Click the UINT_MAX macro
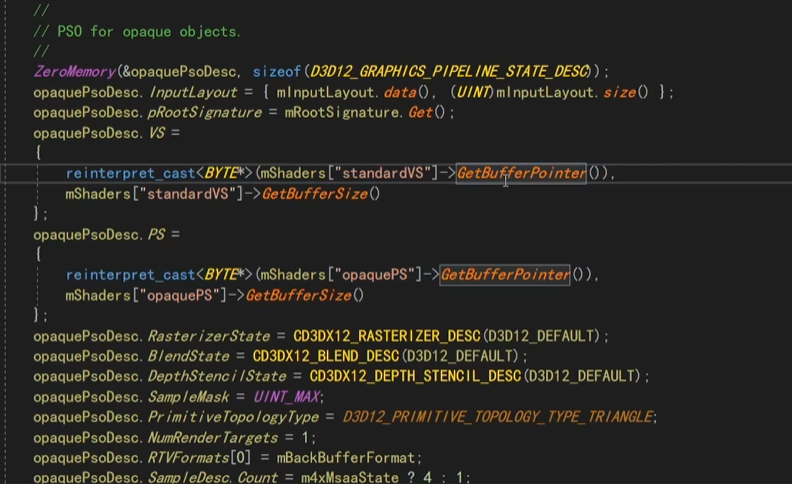792x484 pixels. [286, 397]
